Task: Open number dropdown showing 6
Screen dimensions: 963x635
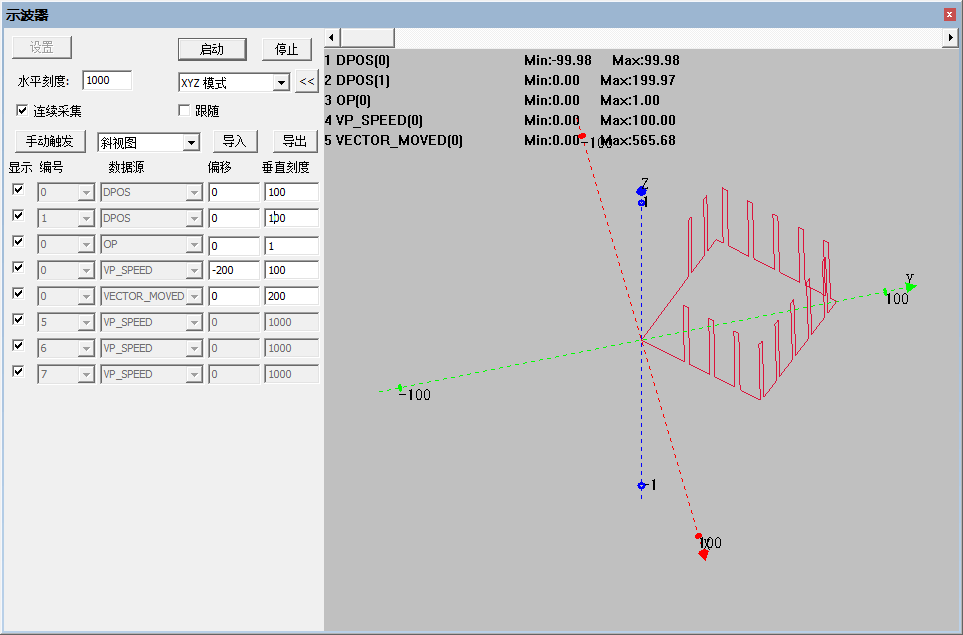Action: click(x=86, y=348)
